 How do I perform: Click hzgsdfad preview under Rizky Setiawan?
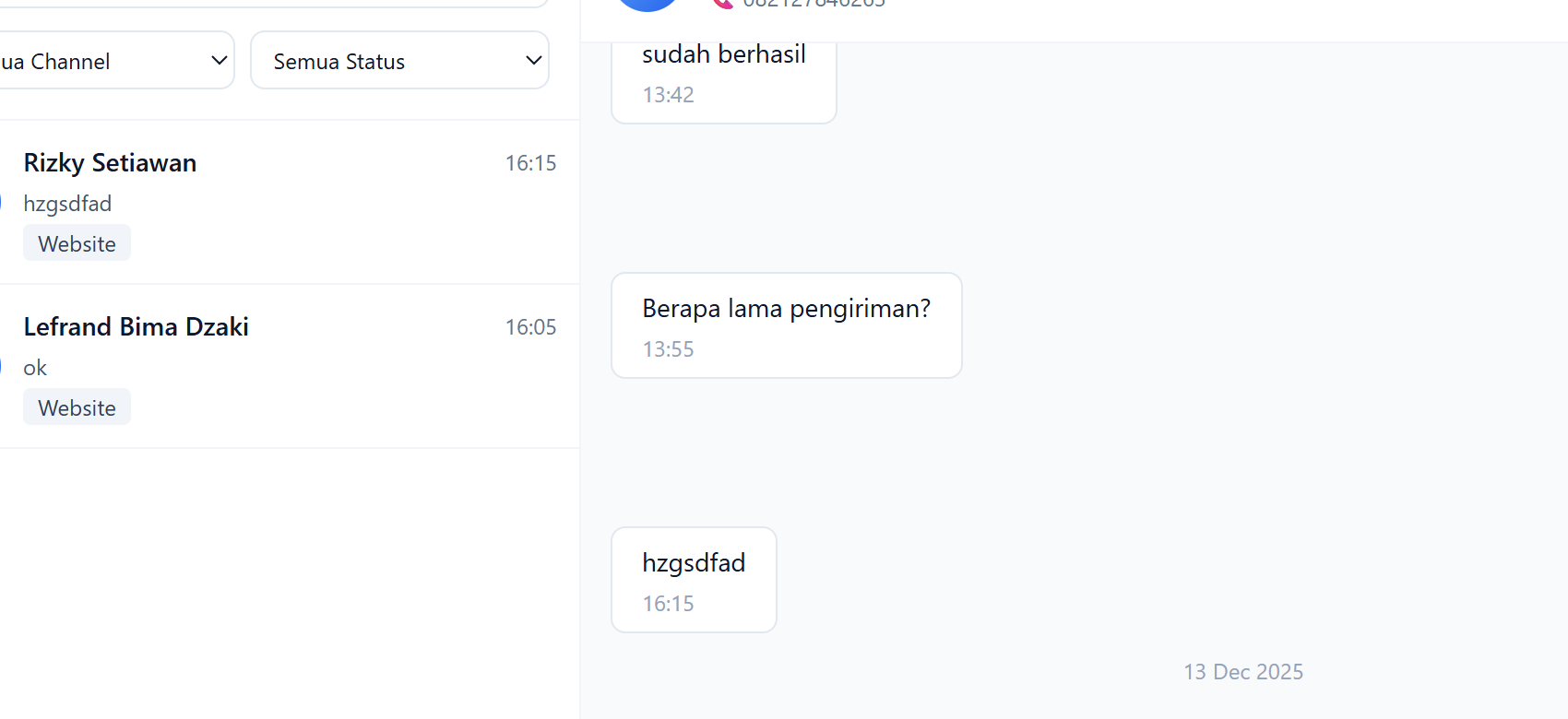coord(67,204)
